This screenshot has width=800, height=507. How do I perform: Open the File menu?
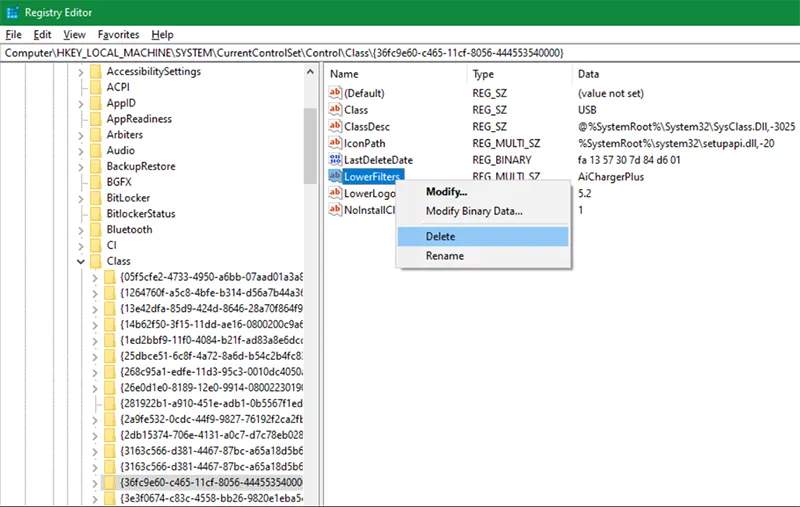pos(13,34)
